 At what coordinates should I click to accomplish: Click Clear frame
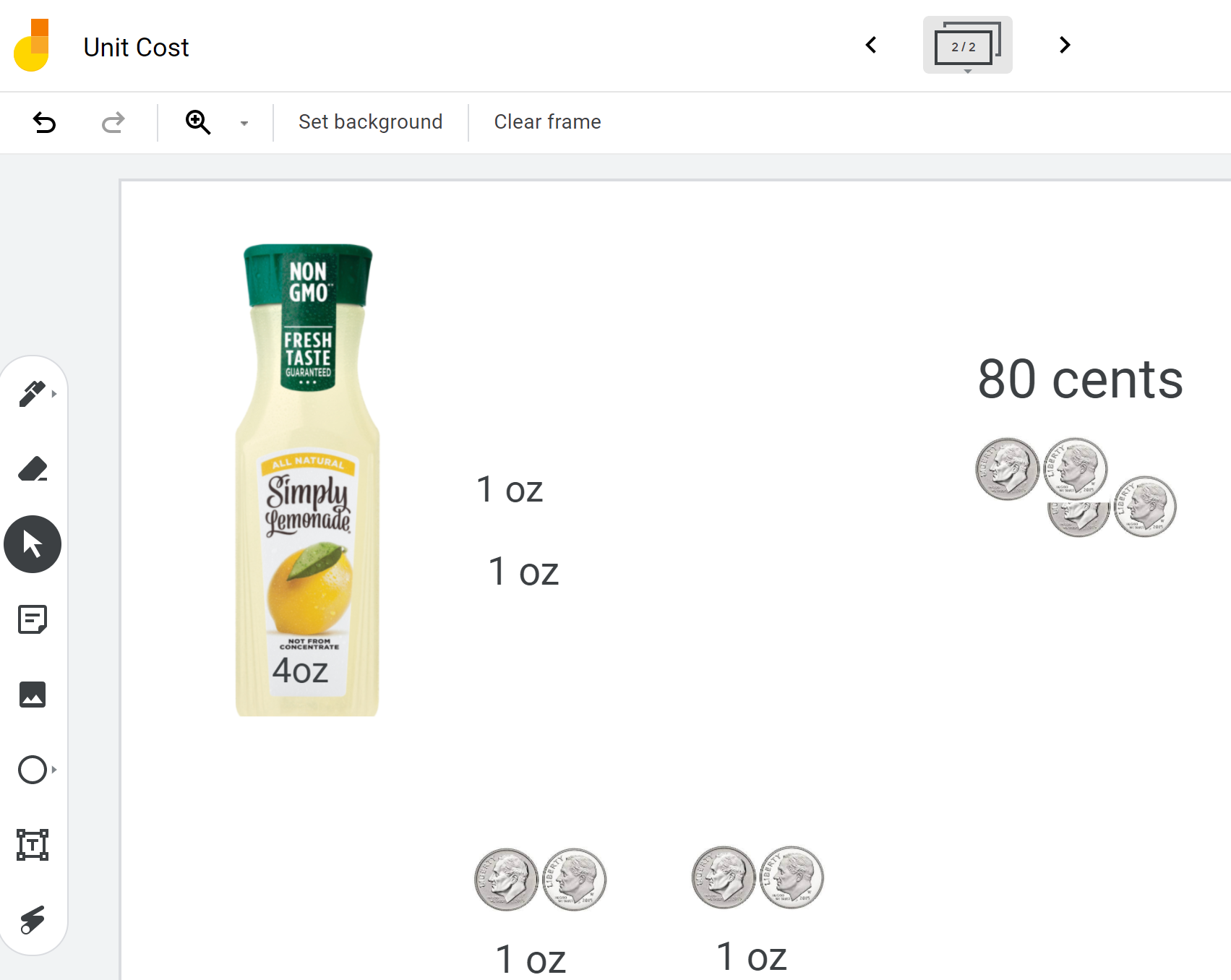point(547,122)
